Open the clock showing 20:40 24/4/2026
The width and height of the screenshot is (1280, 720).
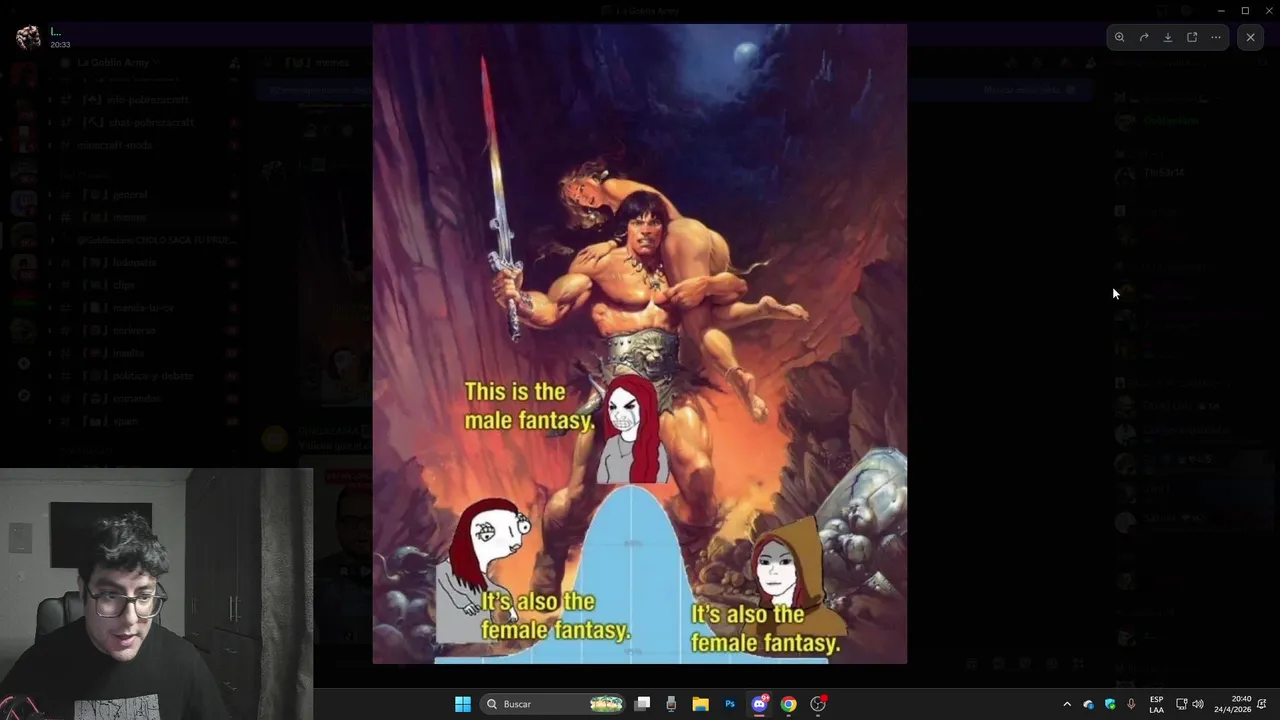[x=1233, y=704]
